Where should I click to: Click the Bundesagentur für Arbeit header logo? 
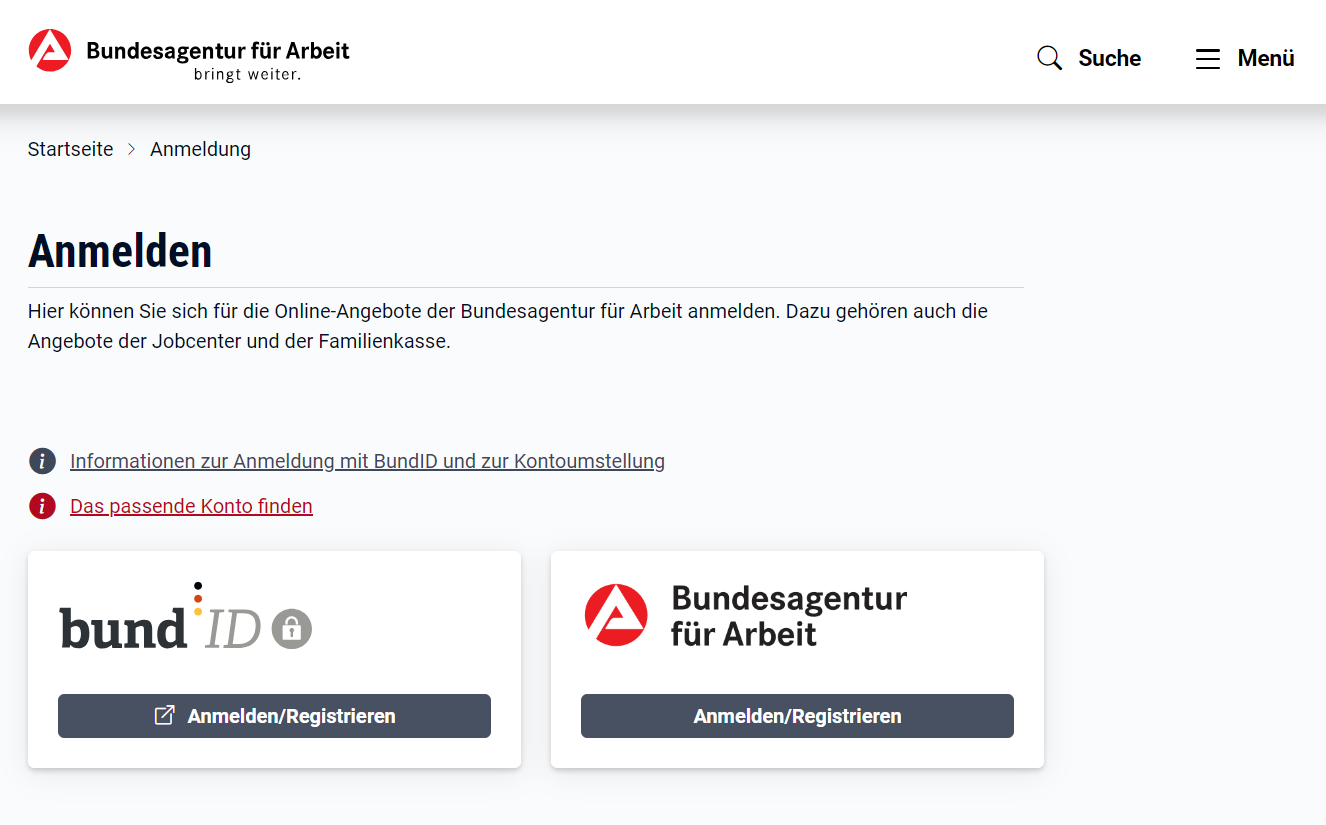189,55
